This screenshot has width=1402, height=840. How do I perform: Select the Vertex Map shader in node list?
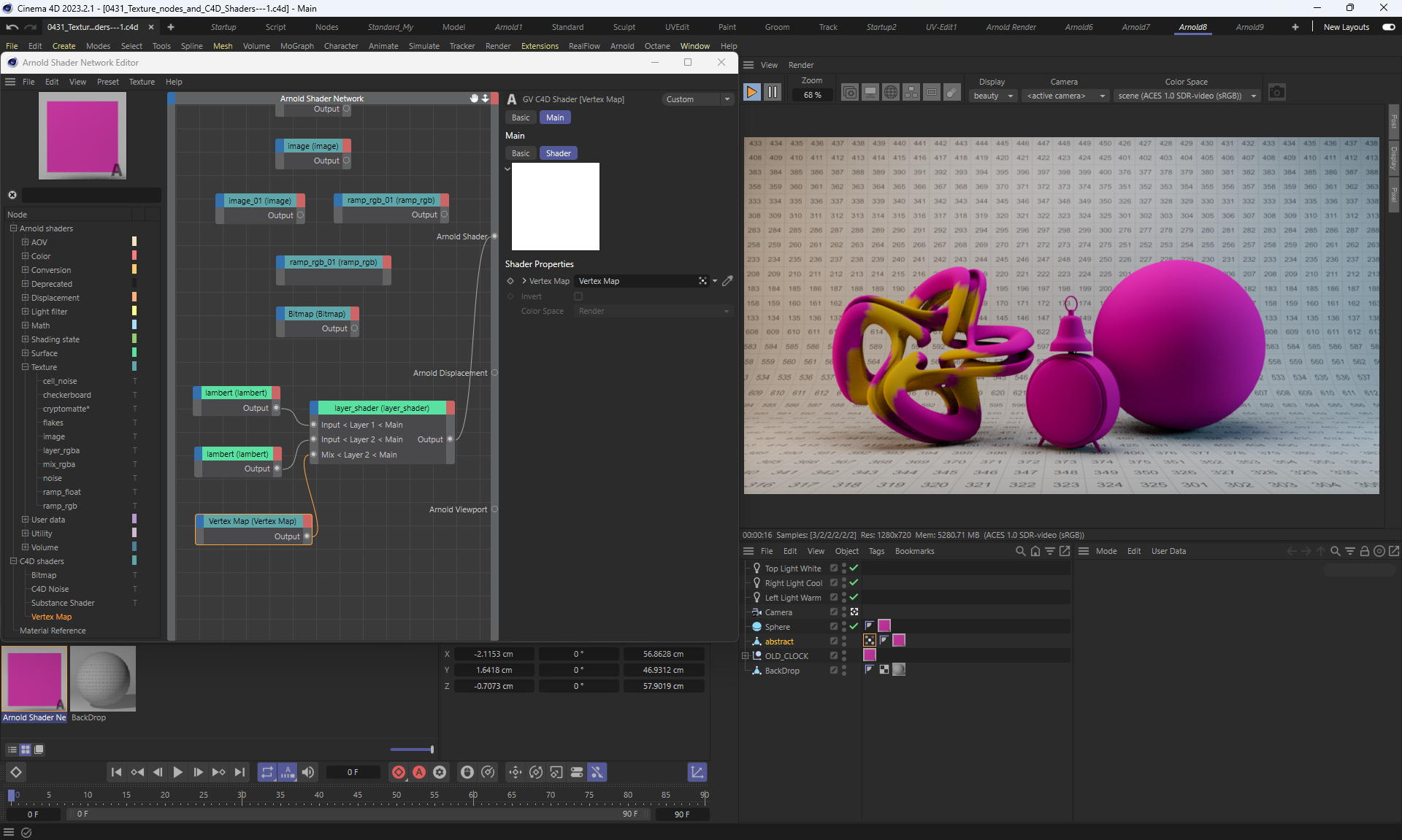(51, 617)
